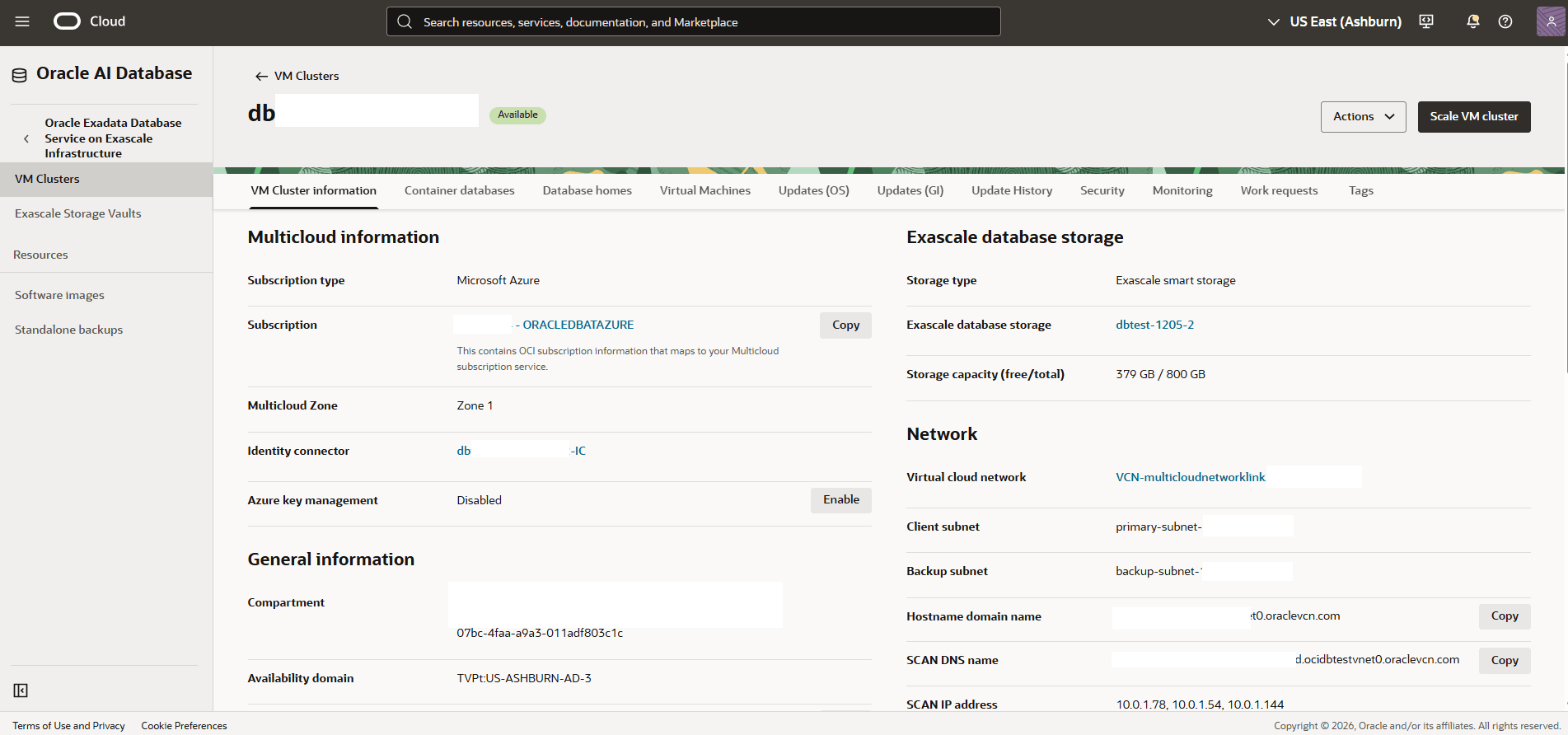Open the Monitoring tab

[1182, 190]
